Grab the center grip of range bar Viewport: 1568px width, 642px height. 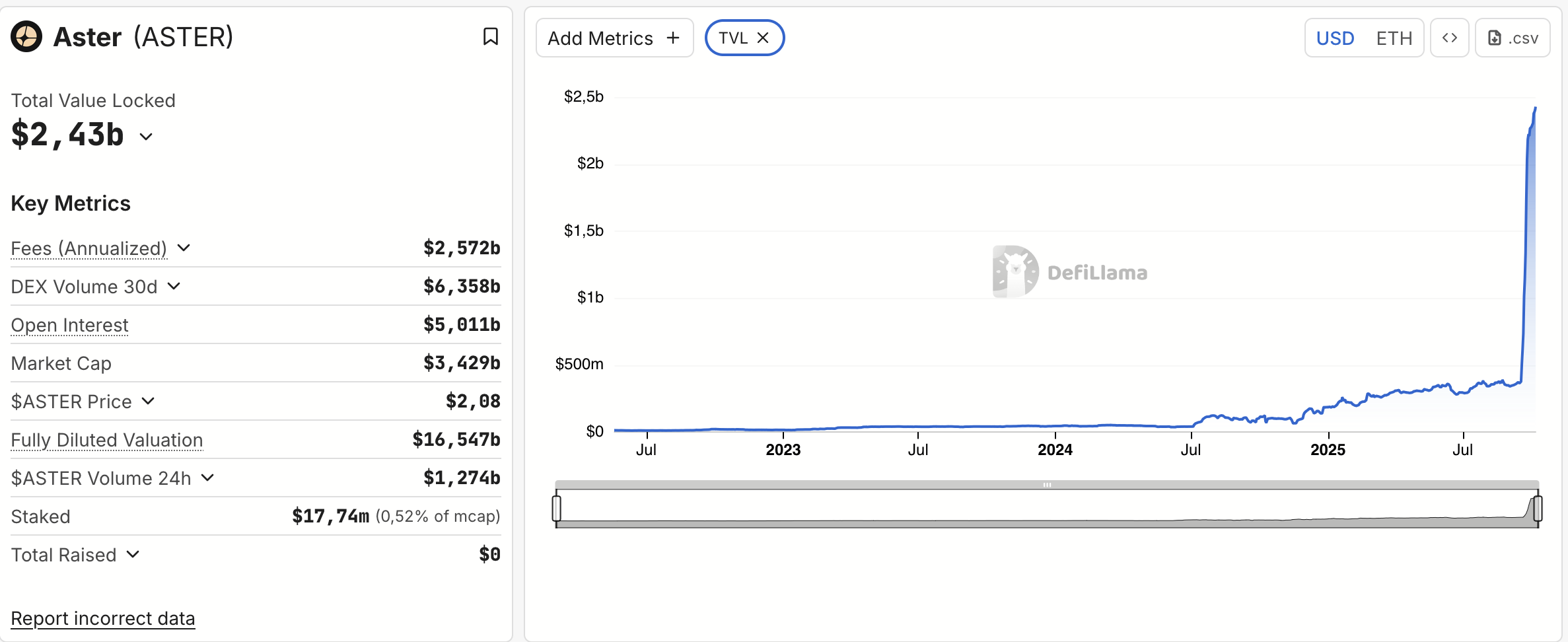1047,485
